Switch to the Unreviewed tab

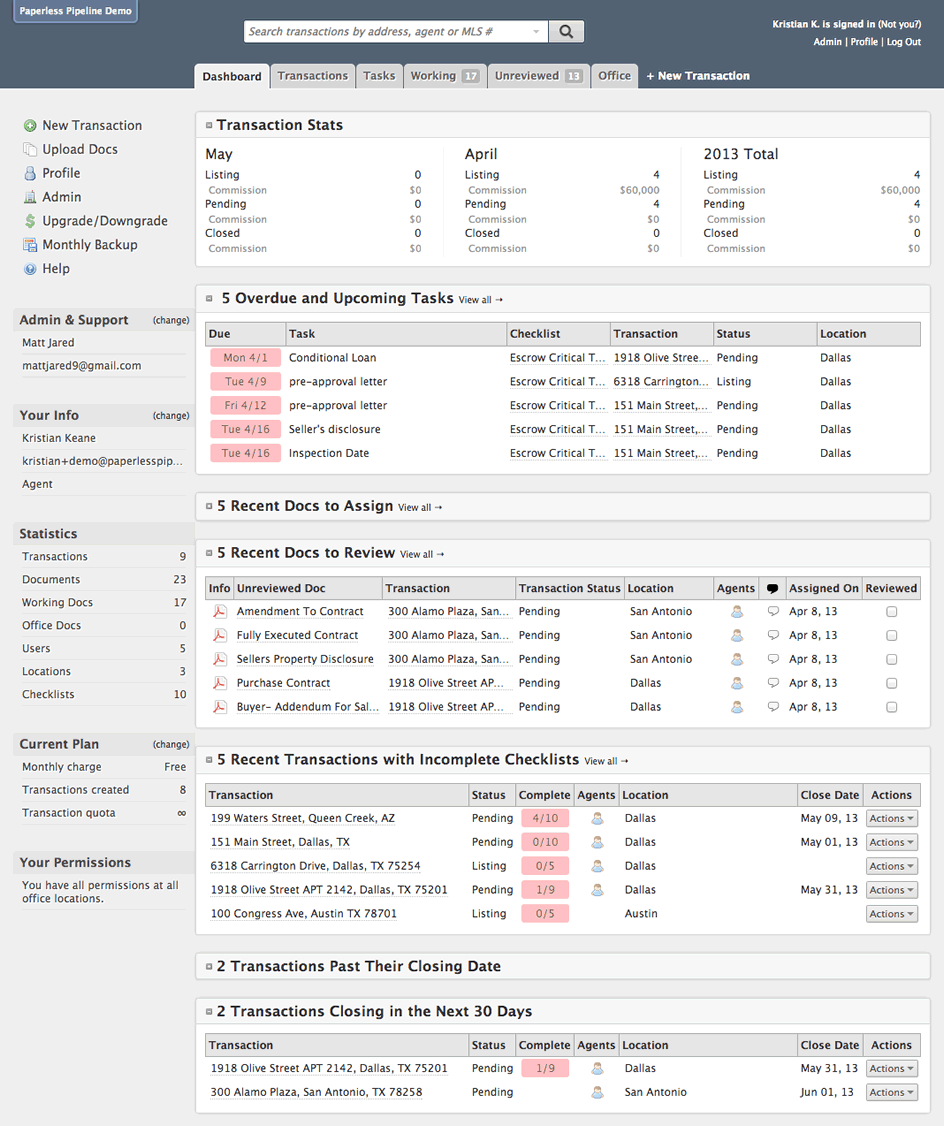pyautogui.click(x=538, y=76)
